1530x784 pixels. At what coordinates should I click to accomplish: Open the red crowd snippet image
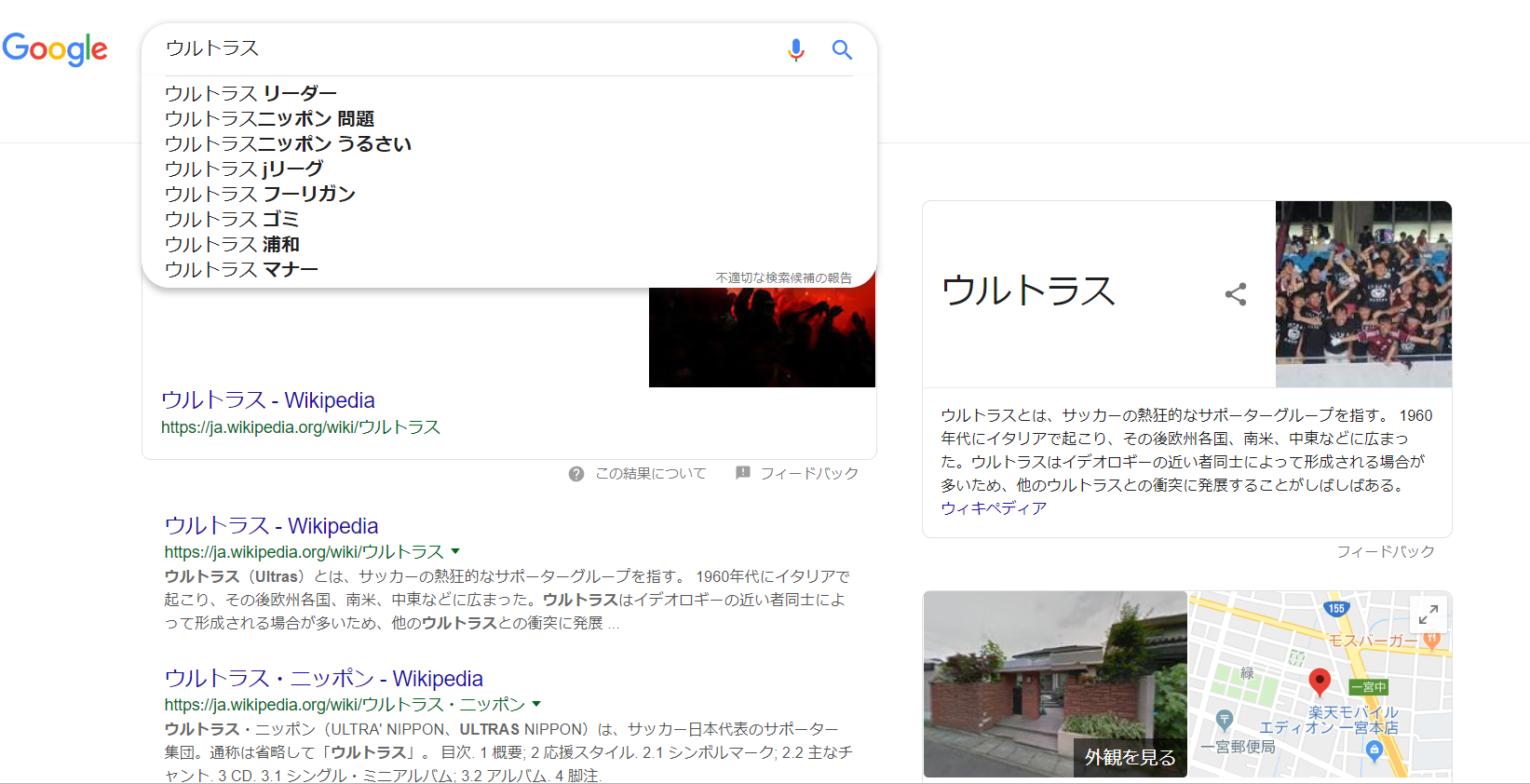[x=762, y=337]
